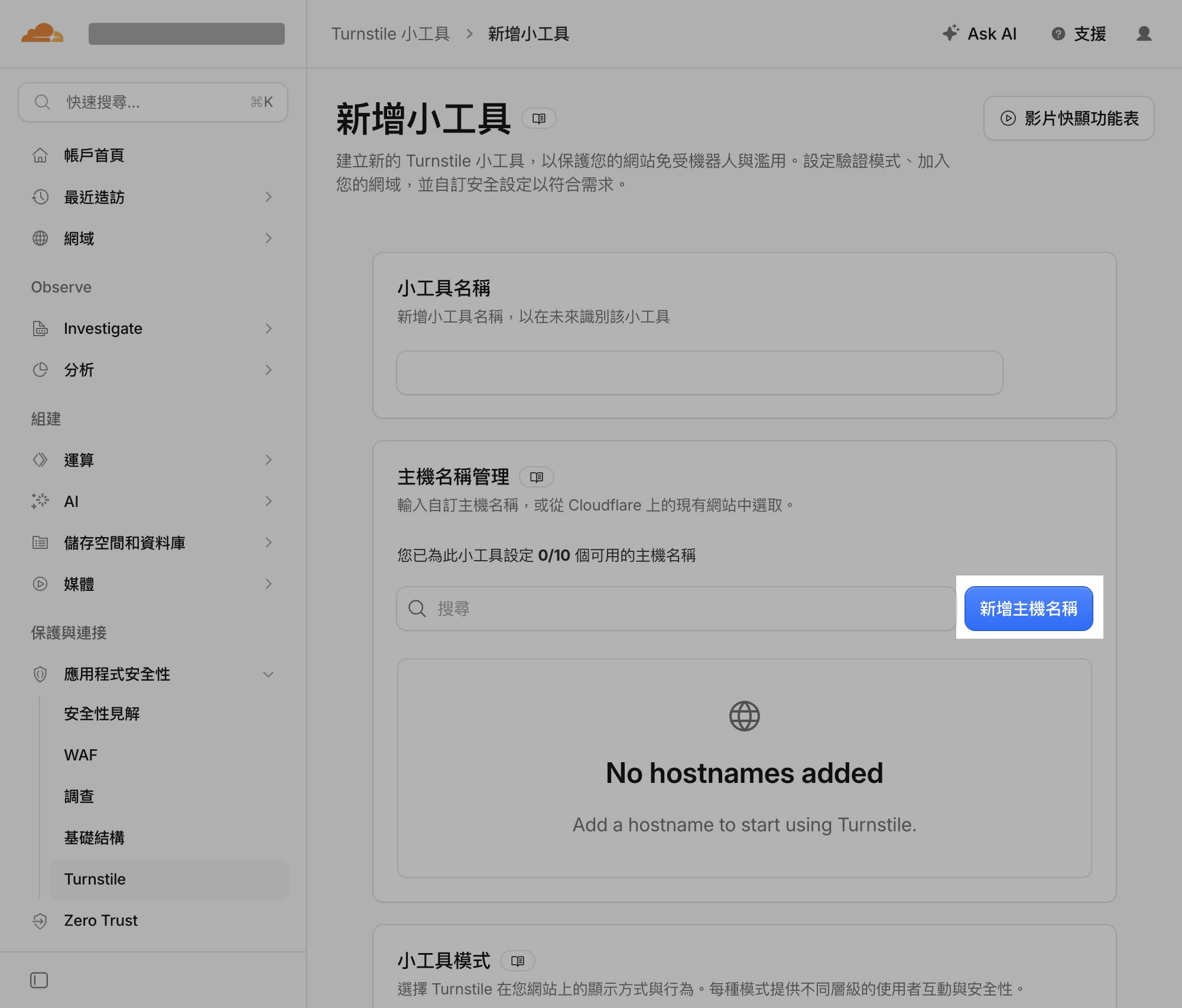Click 'Add a hostname to start using Turnstile.'

click(x=744, y=824)
